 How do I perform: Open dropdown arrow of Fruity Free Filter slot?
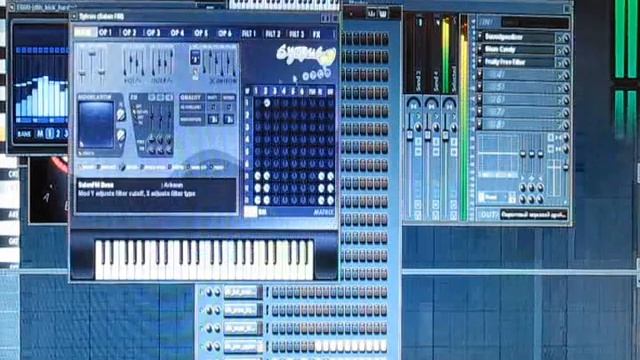tap(480, 62)
